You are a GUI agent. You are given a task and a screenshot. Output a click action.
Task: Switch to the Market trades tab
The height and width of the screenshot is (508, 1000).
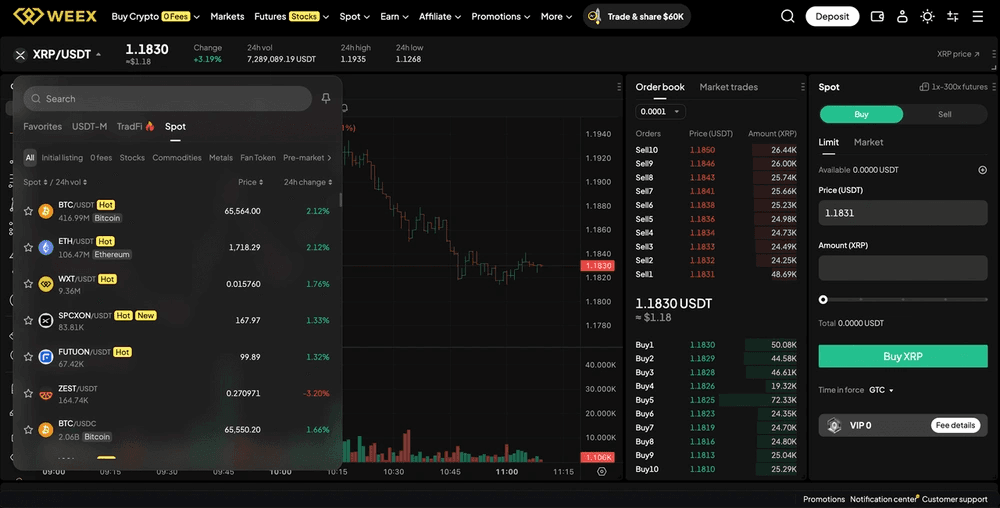click(x=728, y=87)
